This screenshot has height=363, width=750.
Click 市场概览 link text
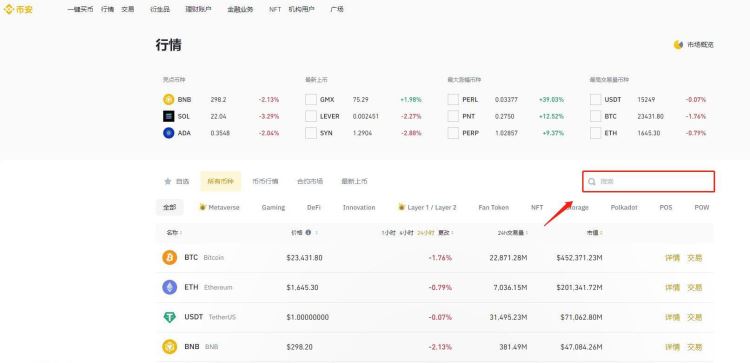(701, 44)
